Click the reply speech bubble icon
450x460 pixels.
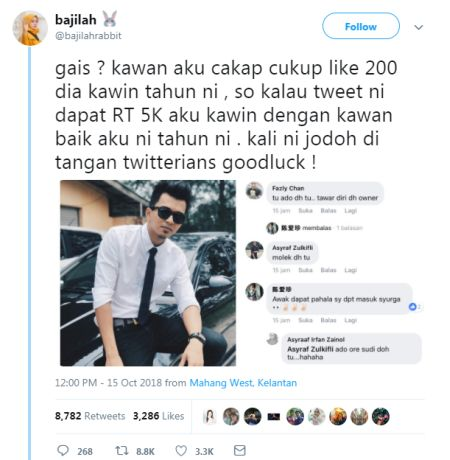[63, 450]
